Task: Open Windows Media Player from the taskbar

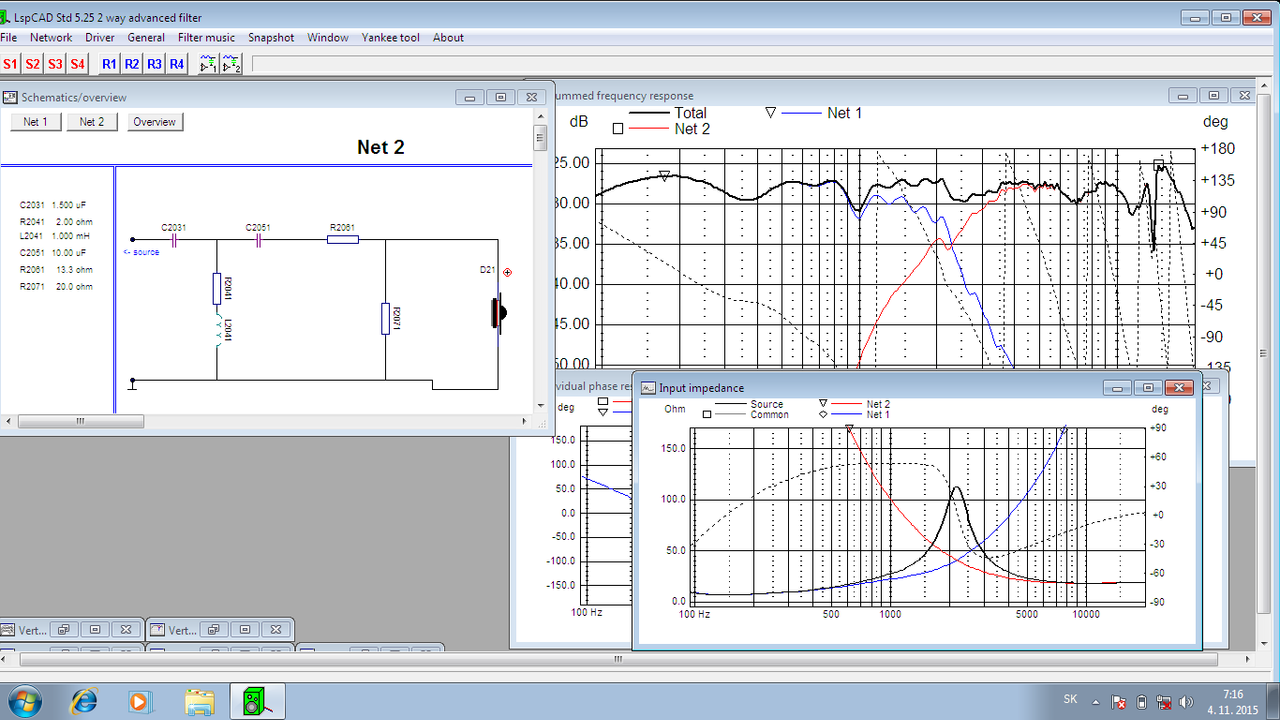Action: (x=140, y=701)
